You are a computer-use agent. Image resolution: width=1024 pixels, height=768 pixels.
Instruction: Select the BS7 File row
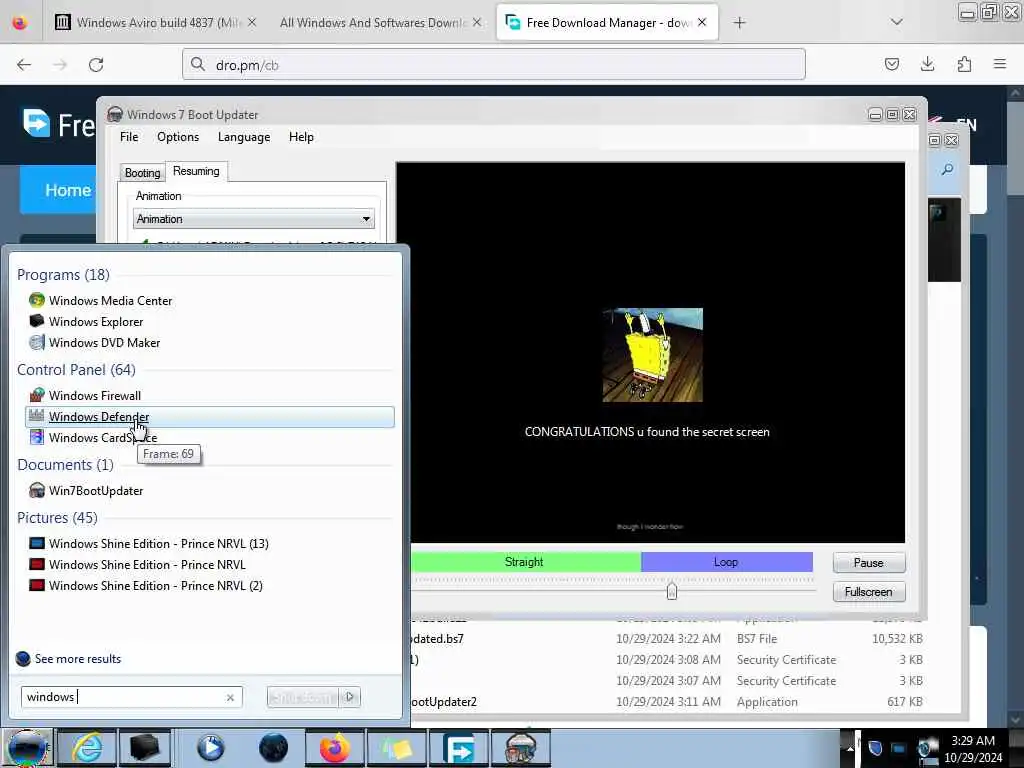pyautogui.click(x=666, y=639)
